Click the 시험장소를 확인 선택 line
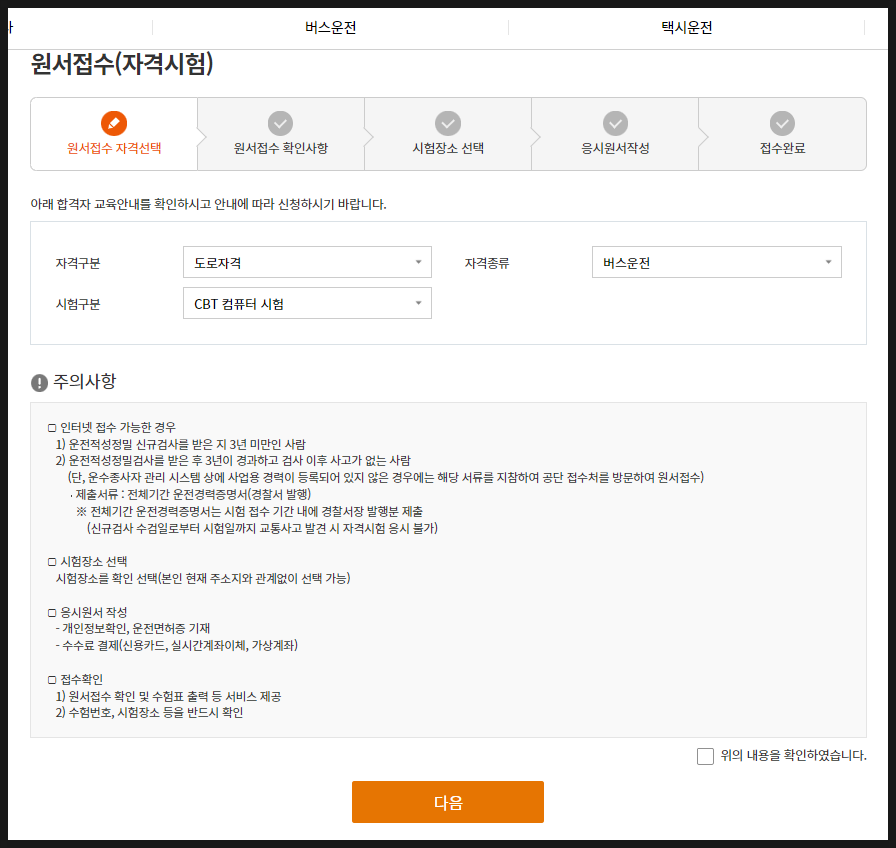896x848 pixels. point(203,579)
